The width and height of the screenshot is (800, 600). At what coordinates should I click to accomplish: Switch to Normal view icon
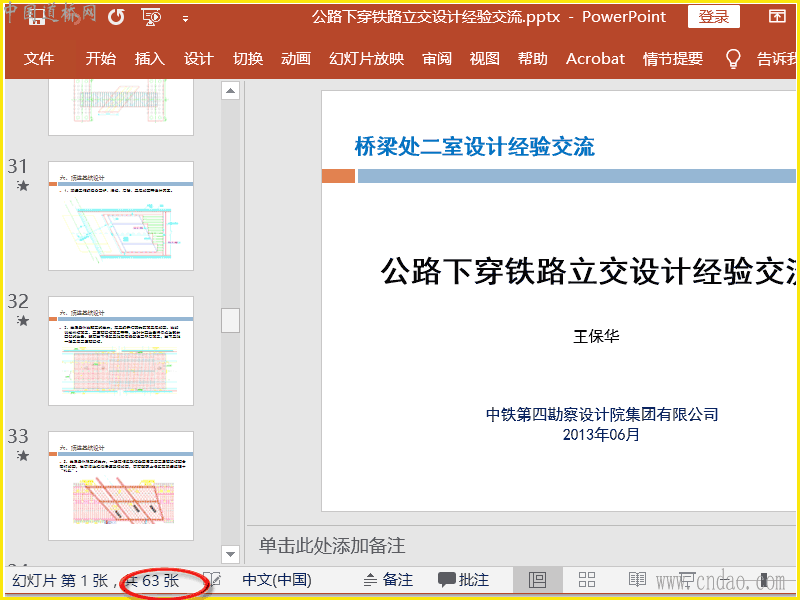(x=537, y=580)
